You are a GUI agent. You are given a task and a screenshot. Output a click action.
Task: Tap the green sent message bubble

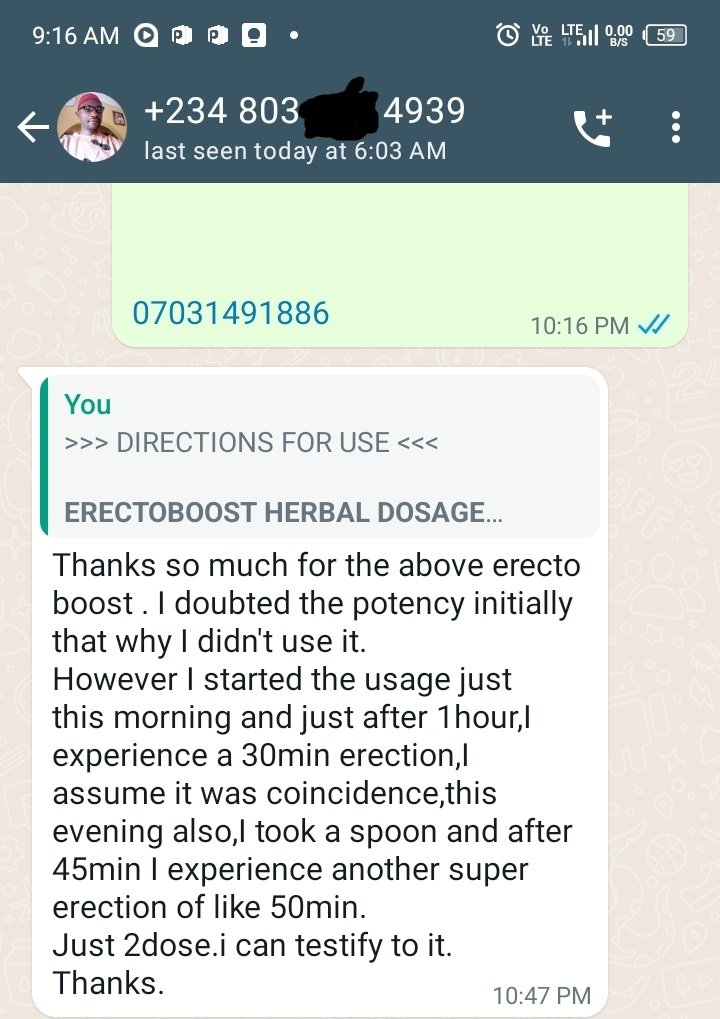tap(400, 264)
